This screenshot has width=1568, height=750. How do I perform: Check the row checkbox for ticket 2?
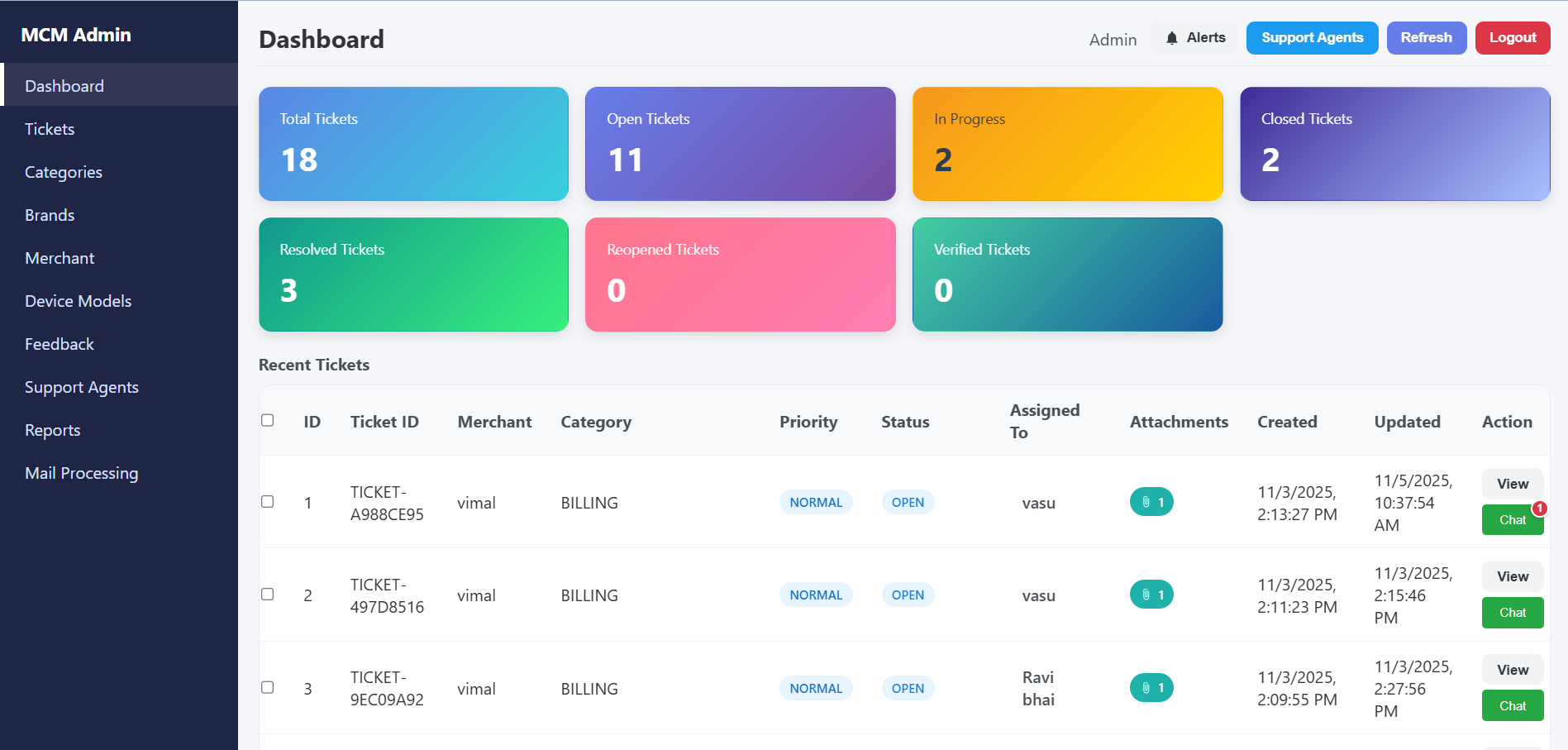click(267, 594)
